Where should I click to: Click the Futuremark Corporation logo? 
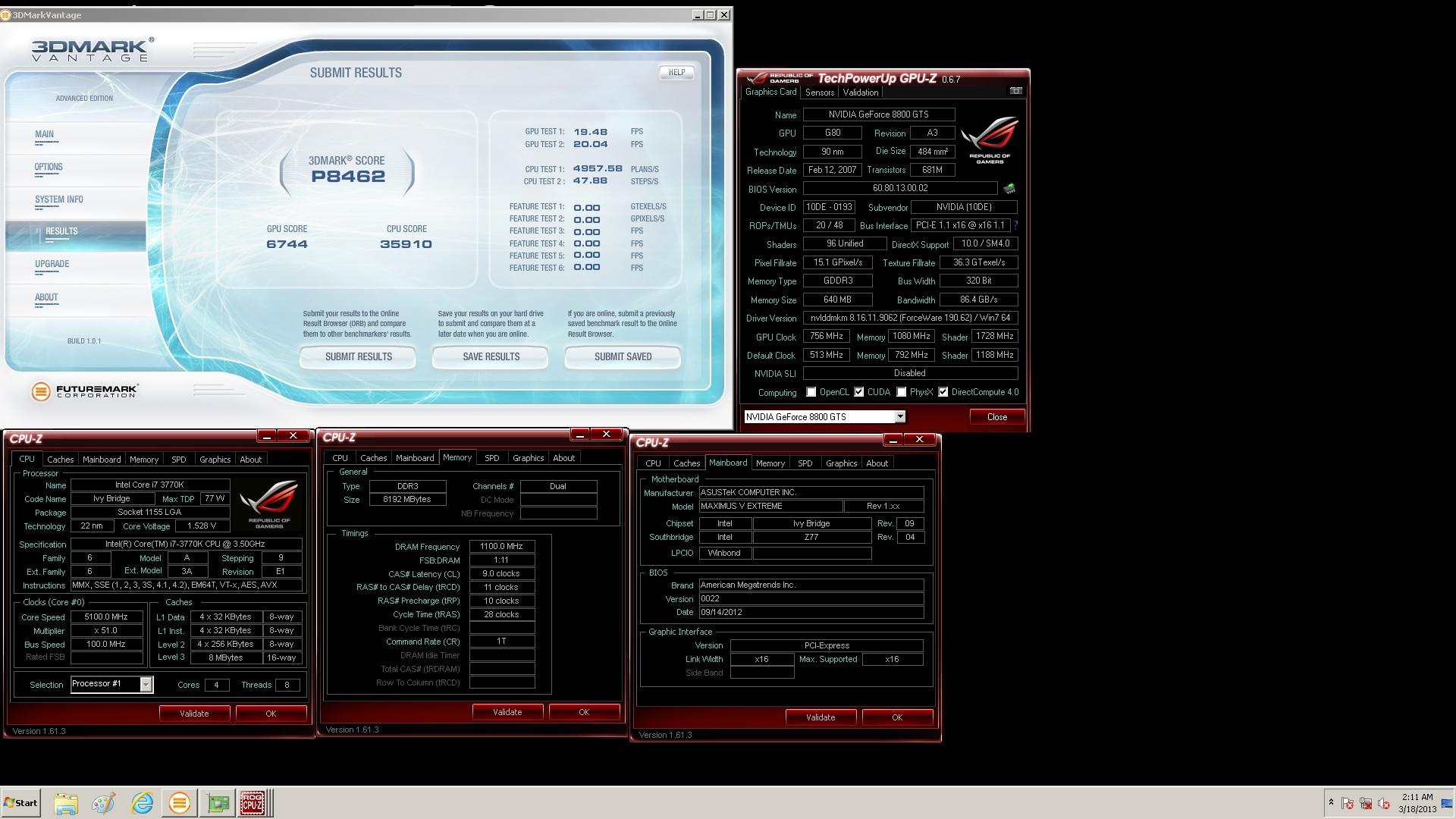point(85,391)
